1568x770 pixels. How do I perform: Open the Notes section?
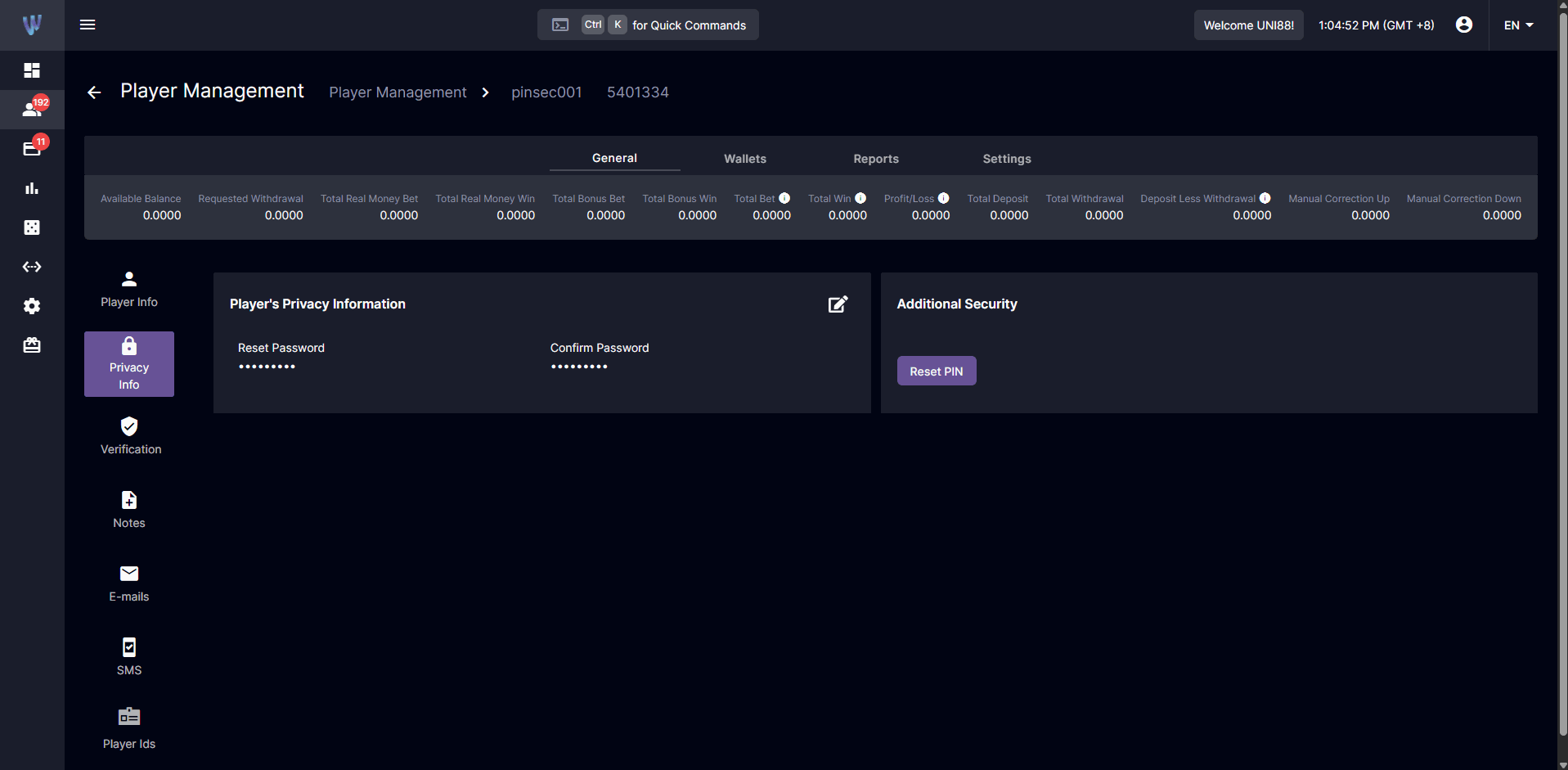tap(129, 511)
